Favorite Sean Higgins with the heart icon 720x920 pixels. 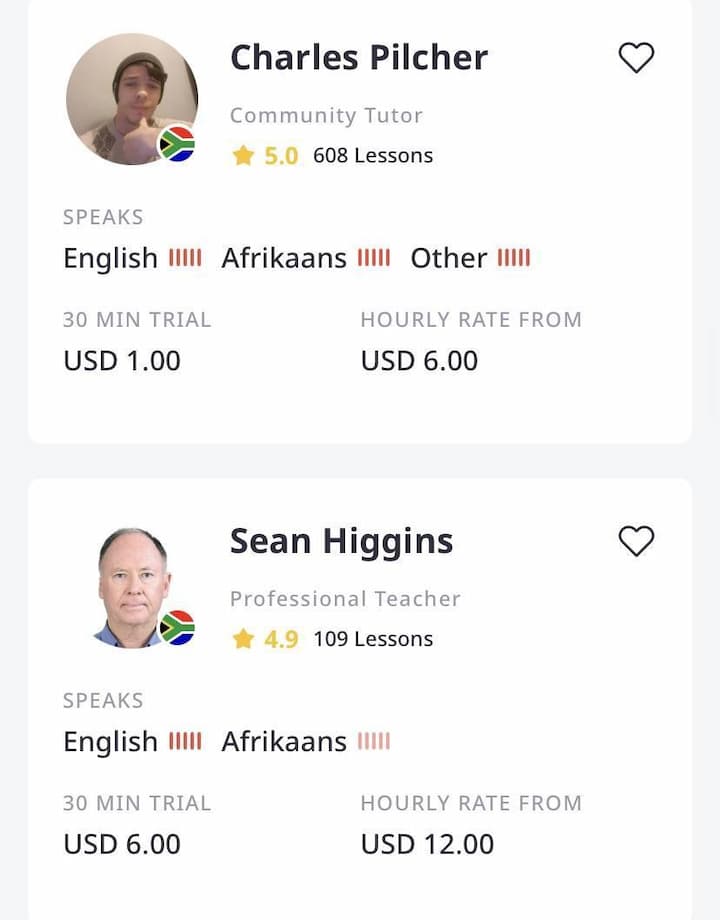636,540
